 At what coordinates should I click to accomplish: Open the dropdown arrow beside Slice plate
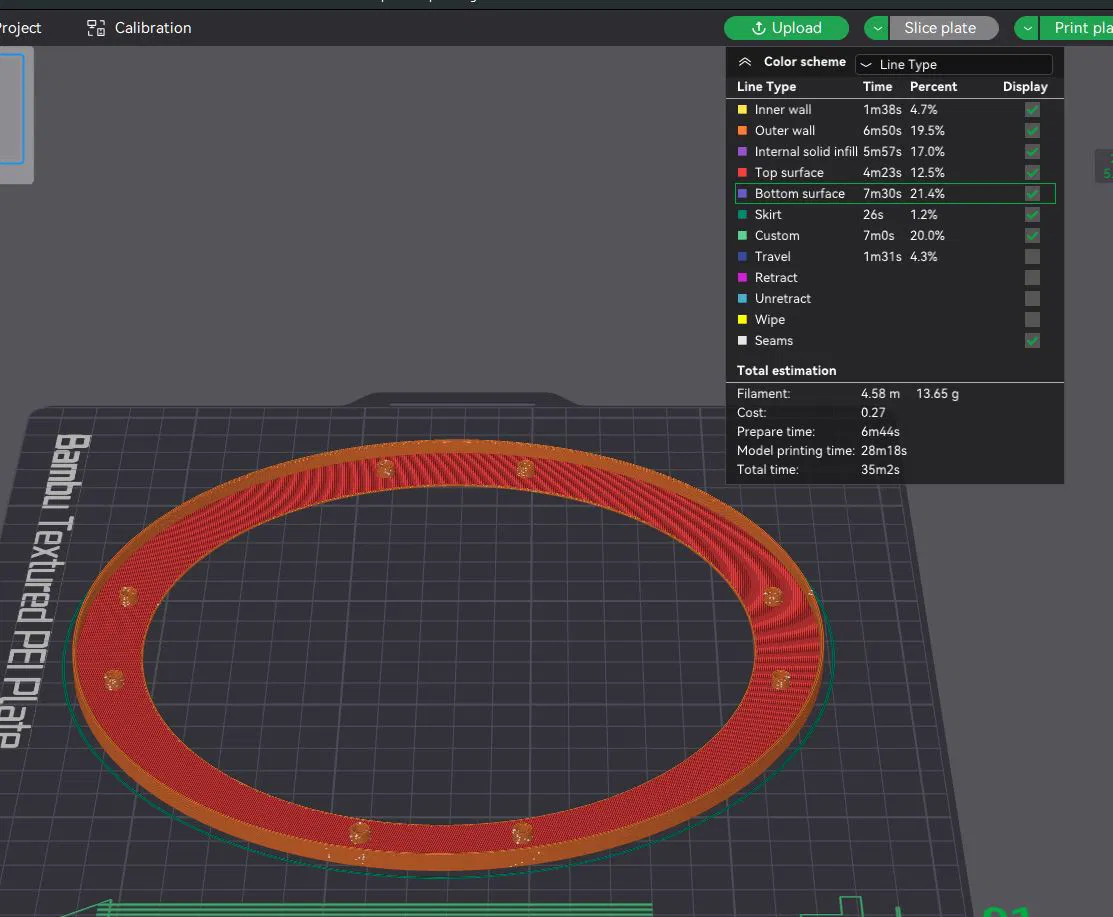coord(877,28)
